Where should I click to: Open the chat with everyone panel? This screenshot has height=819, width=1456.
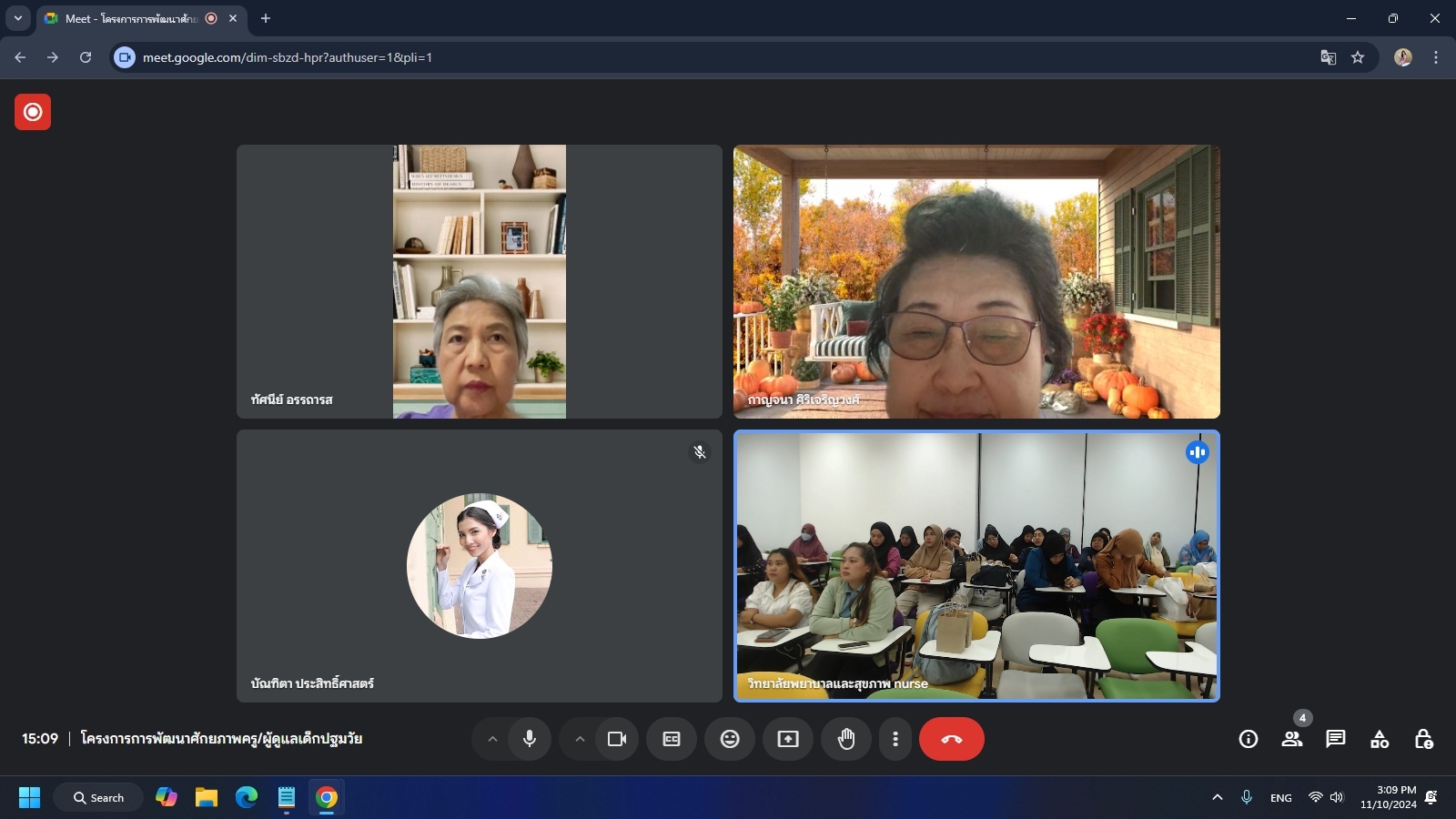tap(1335, 739)
